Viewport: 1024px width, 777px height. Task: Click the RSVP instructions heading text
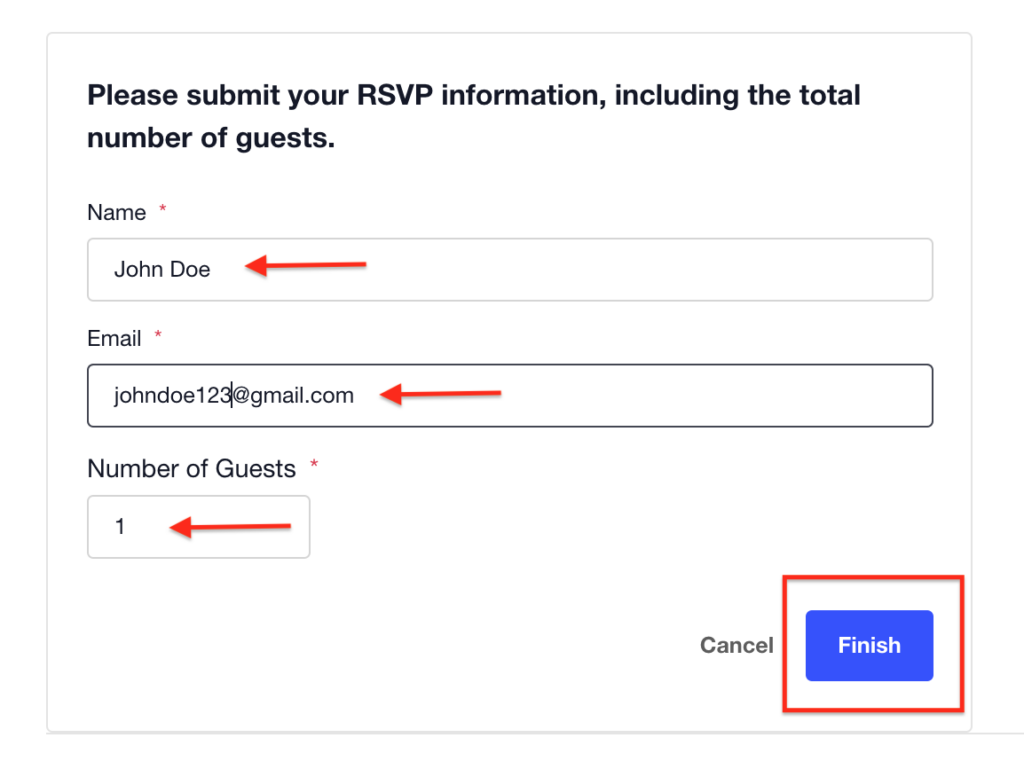coord(473,116)
